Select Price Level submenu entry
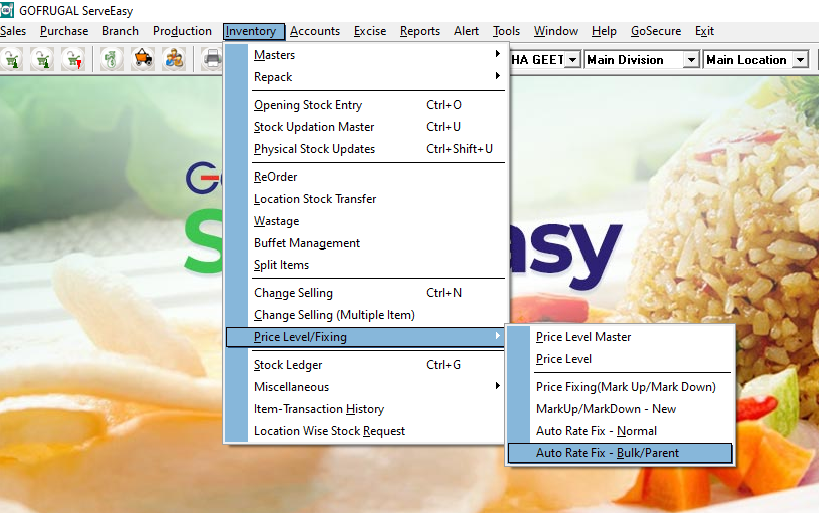Viewport: 819px width, 513px height. click(x=620, y=359)
